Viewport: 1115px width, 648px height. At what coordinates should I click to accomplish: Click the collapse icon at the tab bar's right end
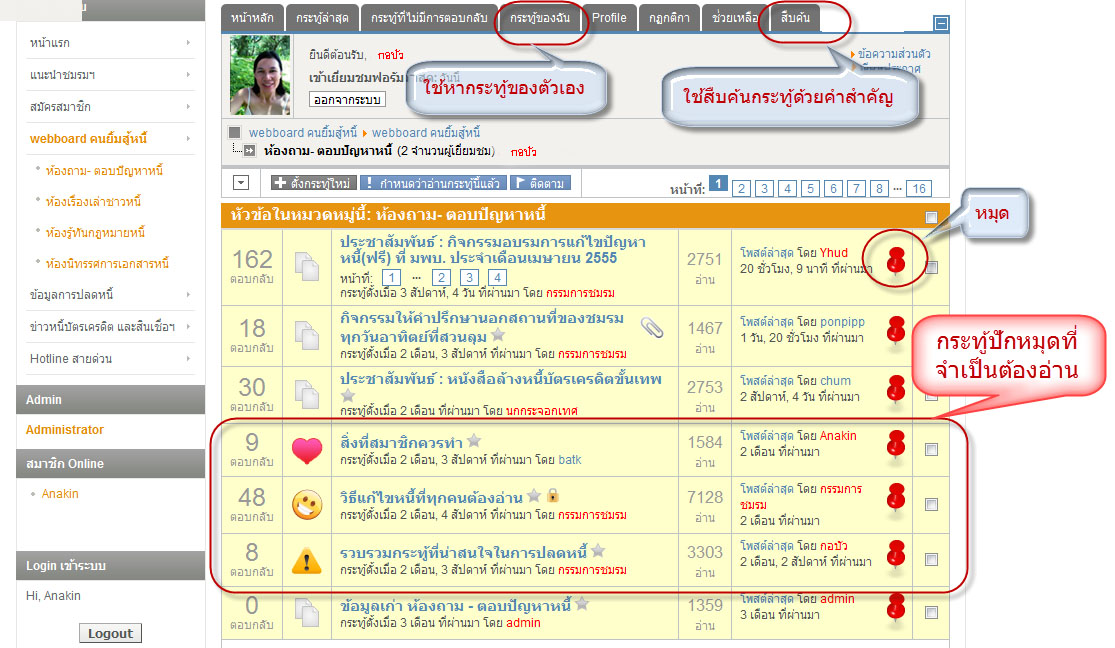941,23
